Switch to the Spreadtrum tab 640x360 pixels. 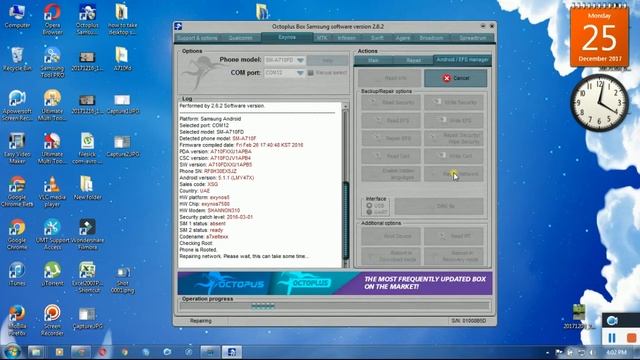click(473, 38)
